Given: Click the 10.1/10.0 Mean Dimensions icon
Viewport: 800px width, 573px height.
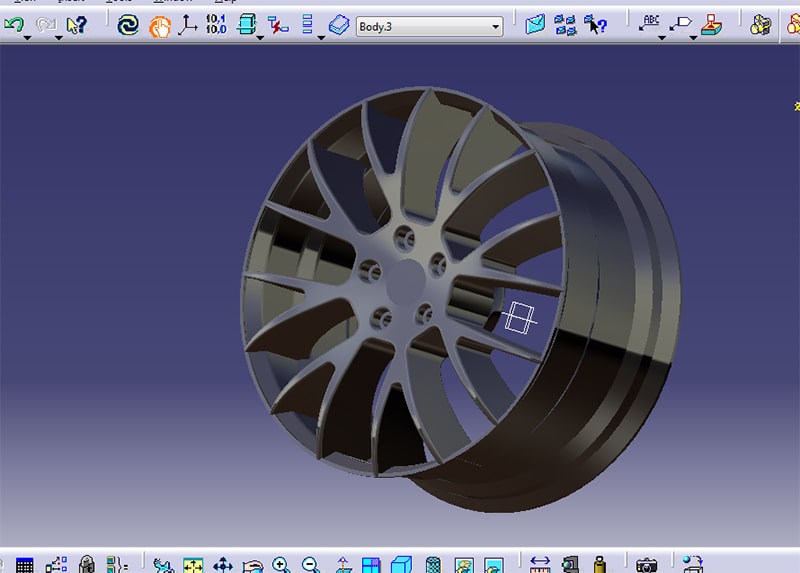Looking at the screenshot, I should point(216,24).
